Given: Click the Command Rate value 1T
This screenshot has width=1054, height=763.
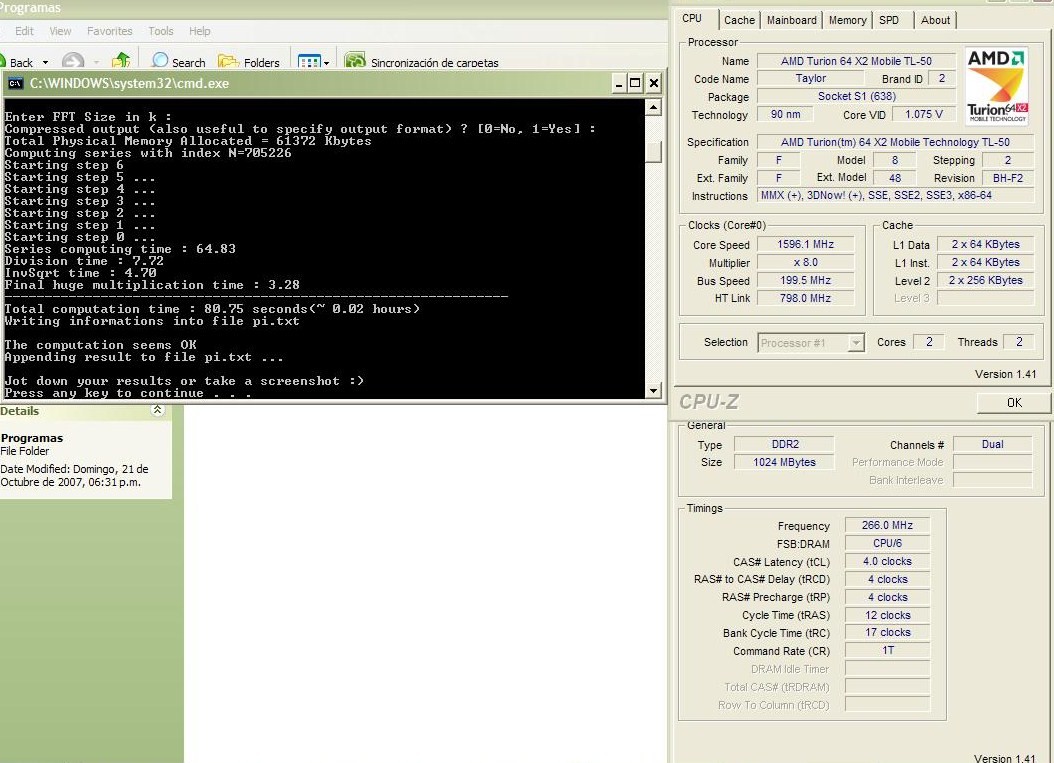Looking at the screenshot, I should [x=887, y=651].
